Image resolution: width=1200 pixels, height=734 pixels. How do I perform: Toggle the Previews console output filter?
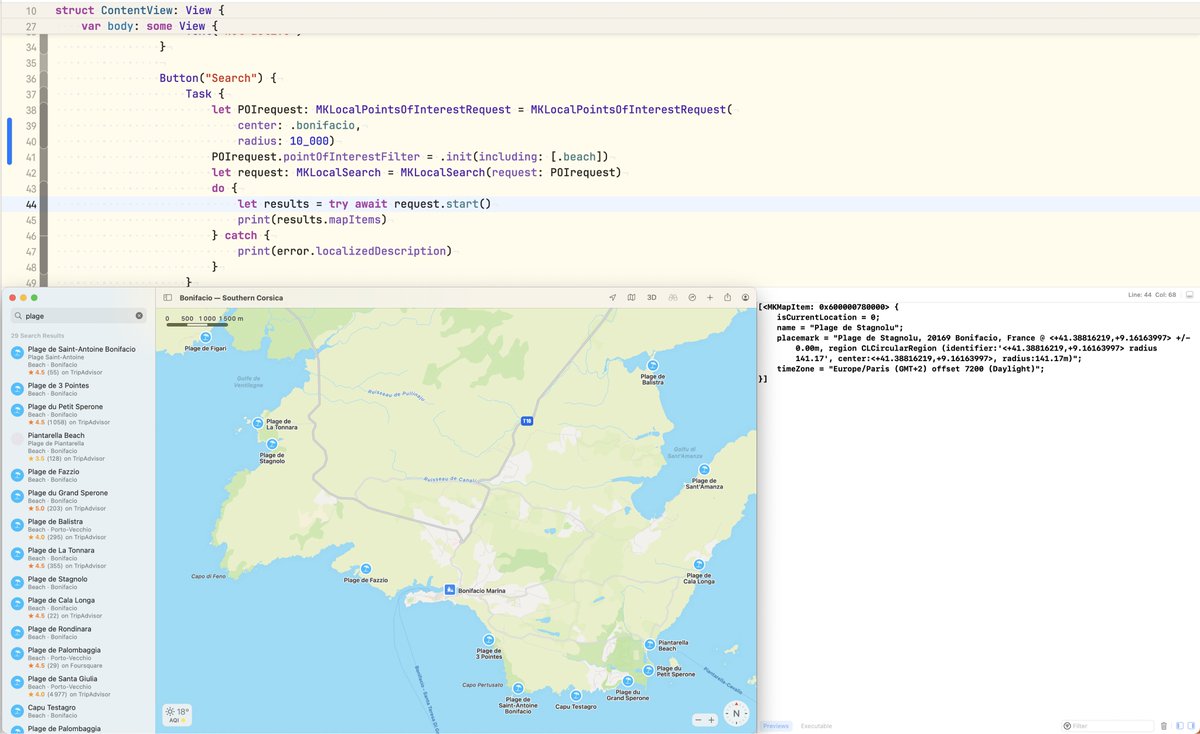pos(776,726)
